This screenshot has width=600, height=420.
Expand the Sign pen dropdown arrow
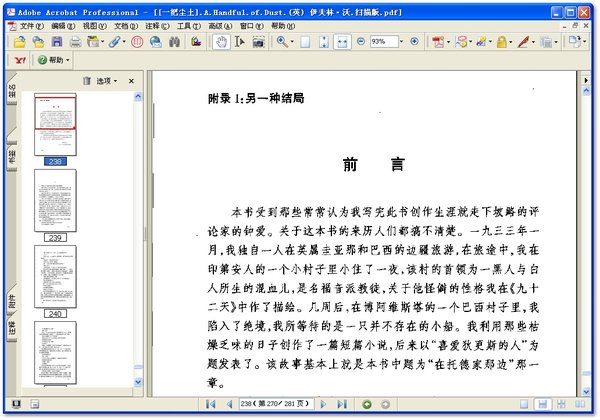[x=533, y=42]
